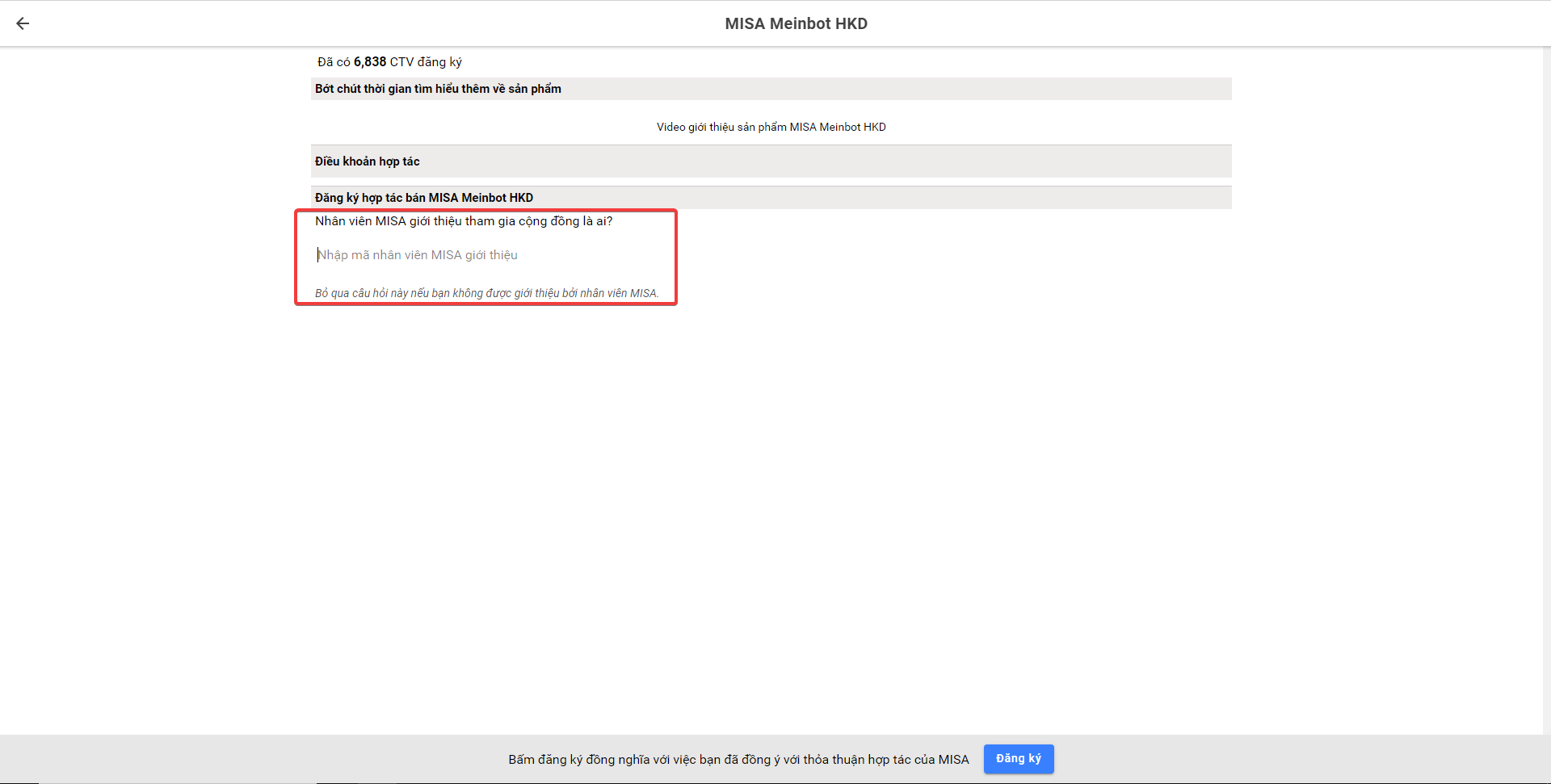This screenshot has height=784, width=1551.
Task: Click the hint Bỏ qua câu hỏi này
Action: 487,293
